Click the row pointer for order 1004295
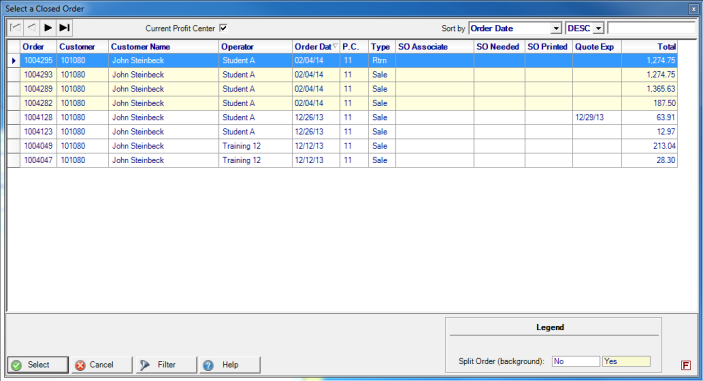The image size is (703, 381). tap(13, 61)
